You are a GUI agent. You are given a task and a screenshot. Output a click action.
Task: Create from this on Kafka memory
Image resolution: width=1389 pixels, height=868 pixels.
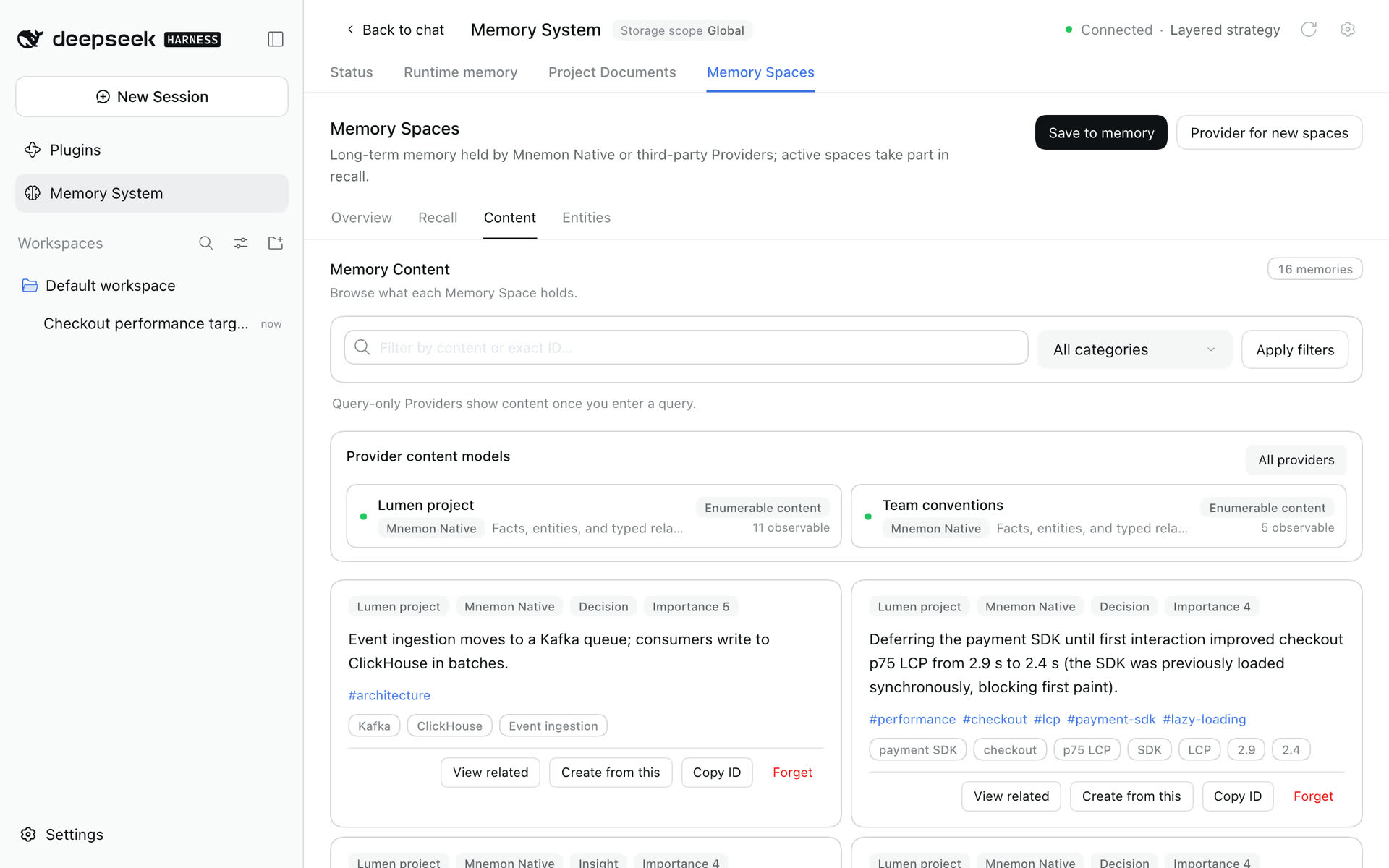pyautogui.click(x=611, y=773)
